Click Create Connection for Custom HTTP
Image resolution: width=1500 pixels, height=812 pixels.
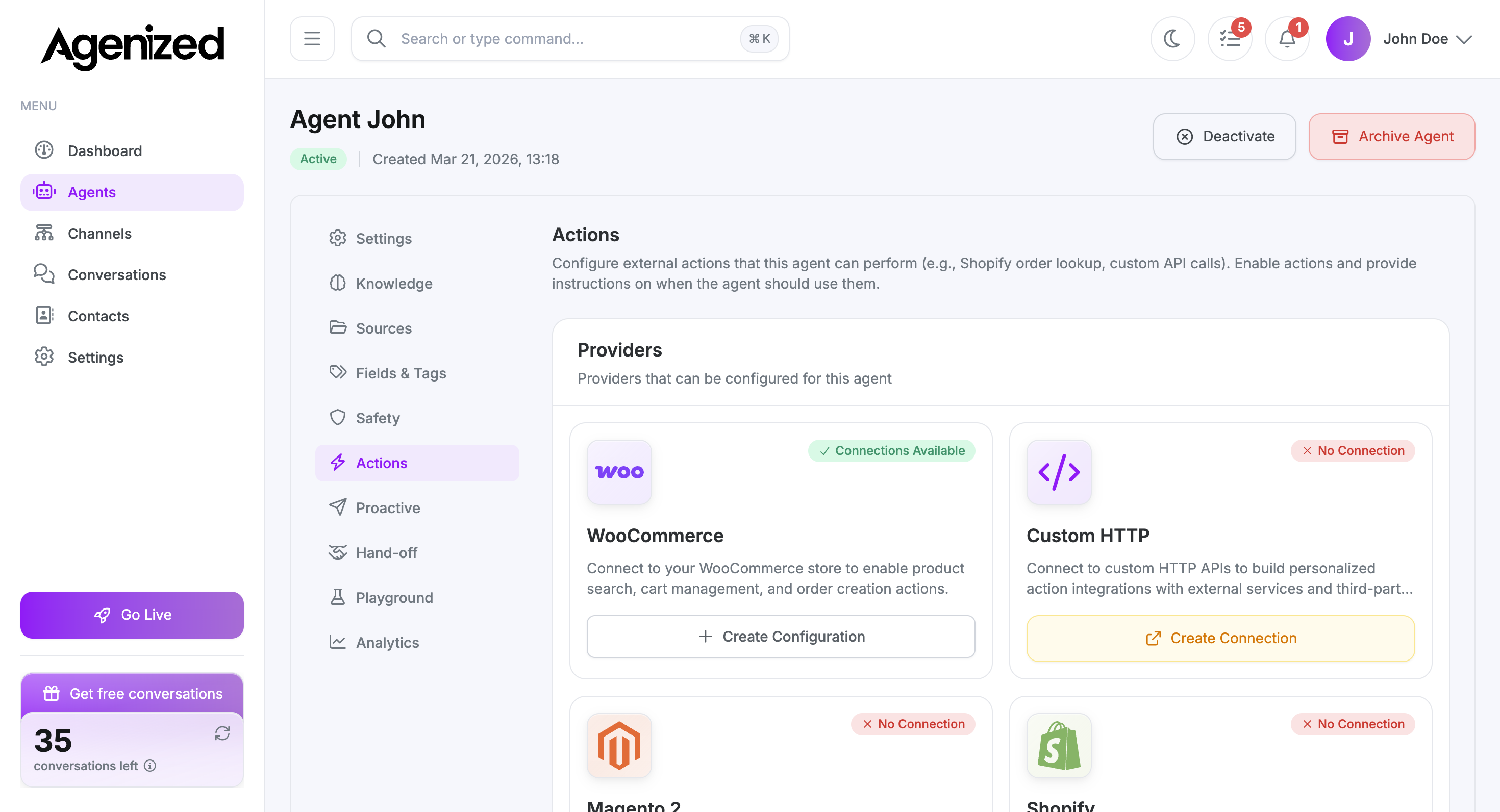point(1220,638)
